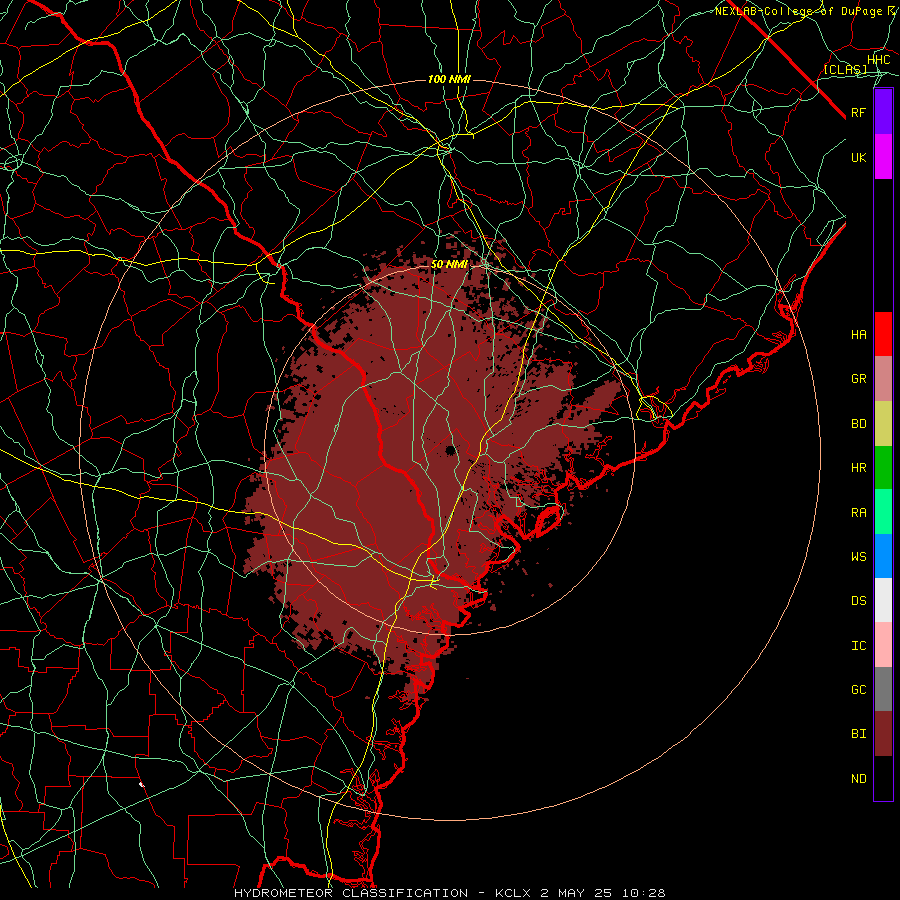Click the '10:28' timestamp text
Image resolution: width=900 pixels, height=900 pixels.
click(x=643, y=893)
